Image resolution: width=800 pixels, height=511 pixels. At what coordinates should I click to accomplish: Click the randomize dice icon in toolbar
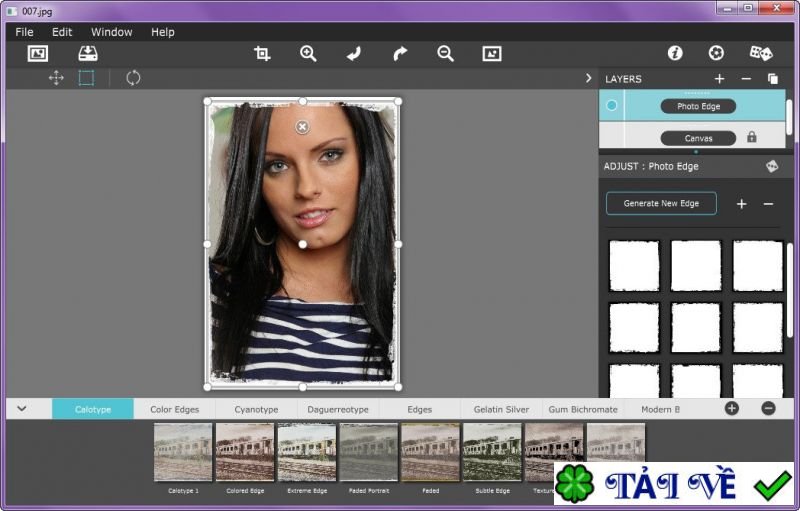pyautogui.click(x=761, y=53)
